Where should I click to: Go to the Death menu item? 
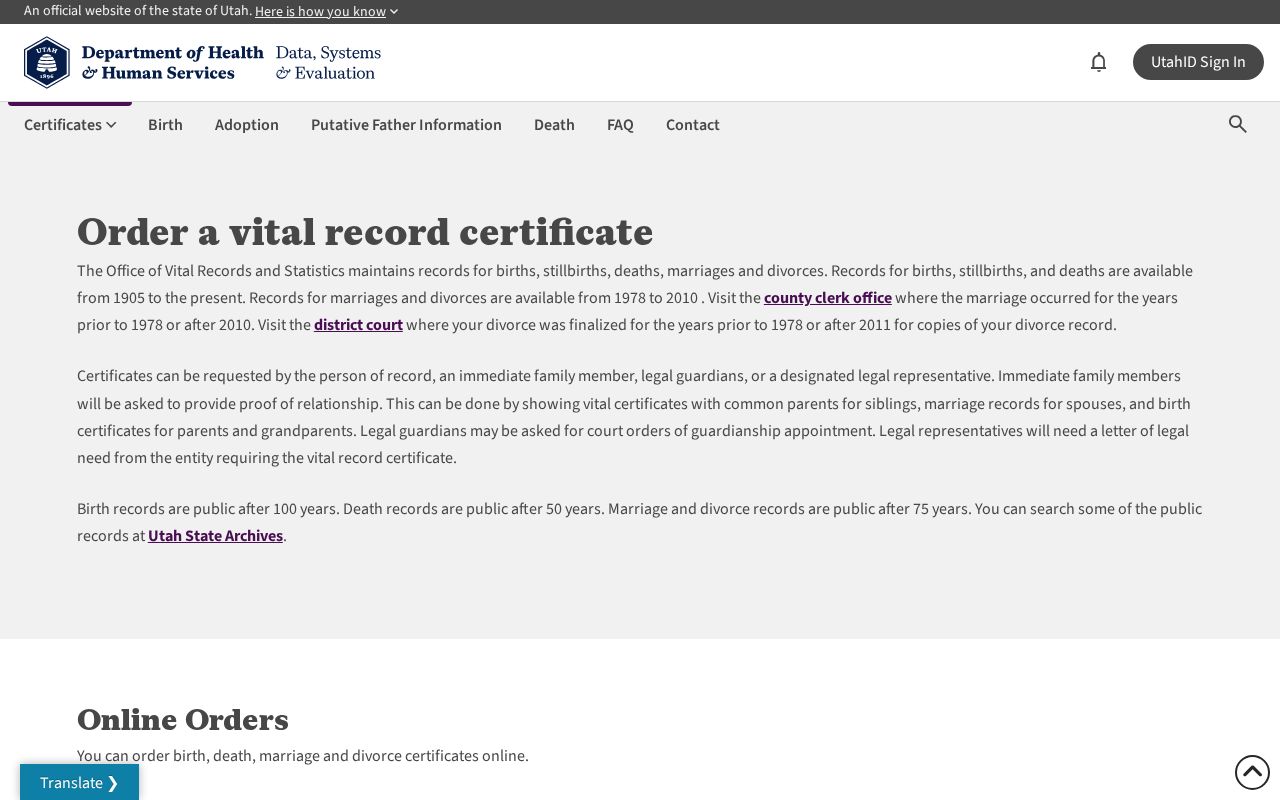(x=554, y=124)
